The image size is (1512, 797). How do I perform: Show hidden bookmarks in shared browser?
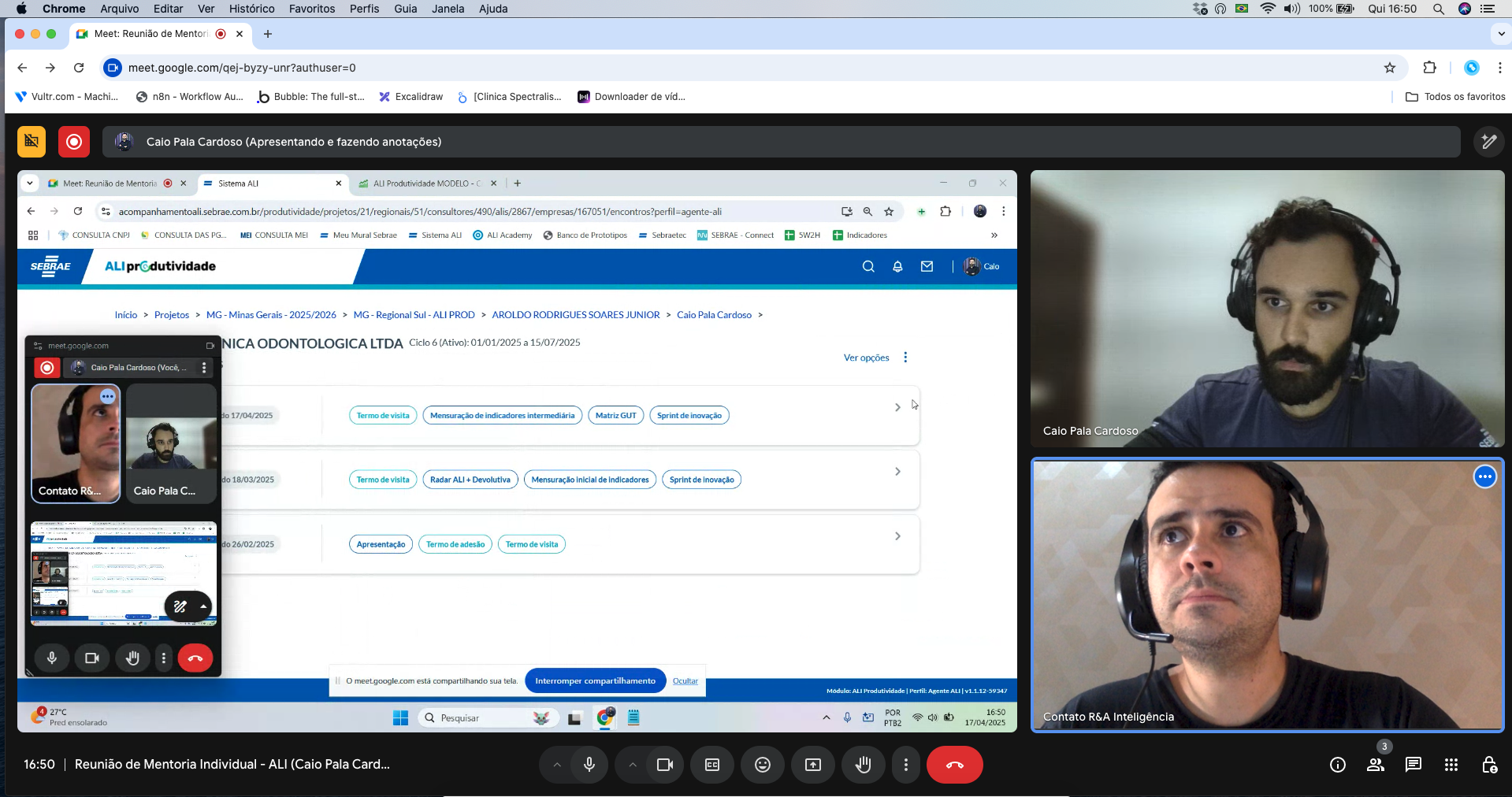pyautogui.click(x=994, y=235)
